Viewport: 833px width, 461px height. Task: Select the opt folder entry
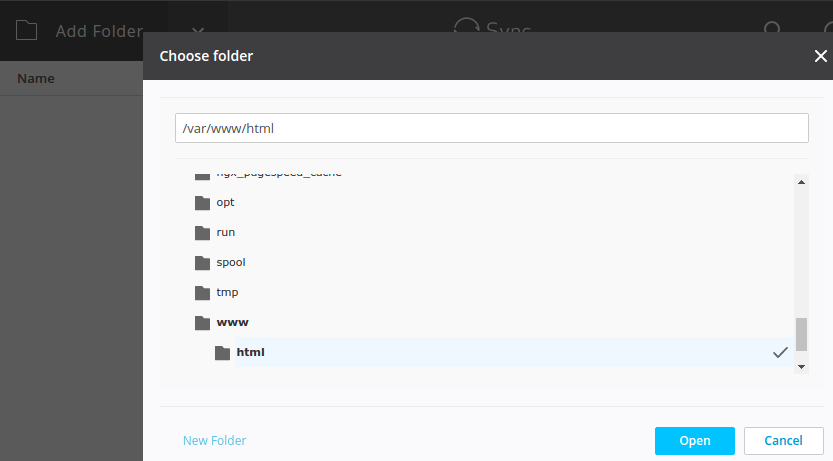[226, 202]
